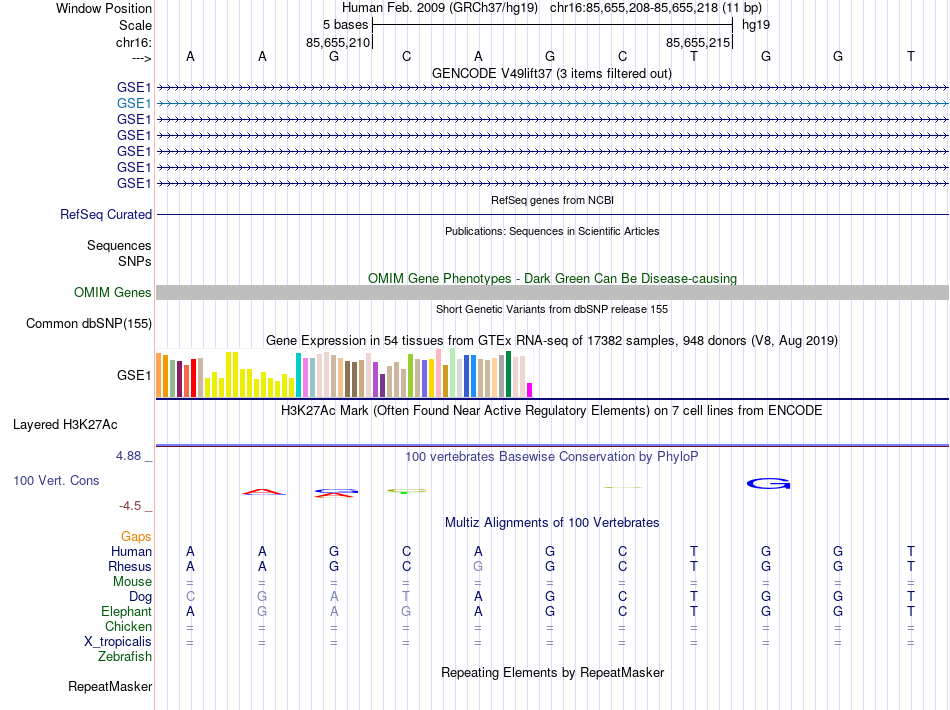950x710 pixels.
Task: Click the RefSeq Curated label
Action: click(106, 214)
